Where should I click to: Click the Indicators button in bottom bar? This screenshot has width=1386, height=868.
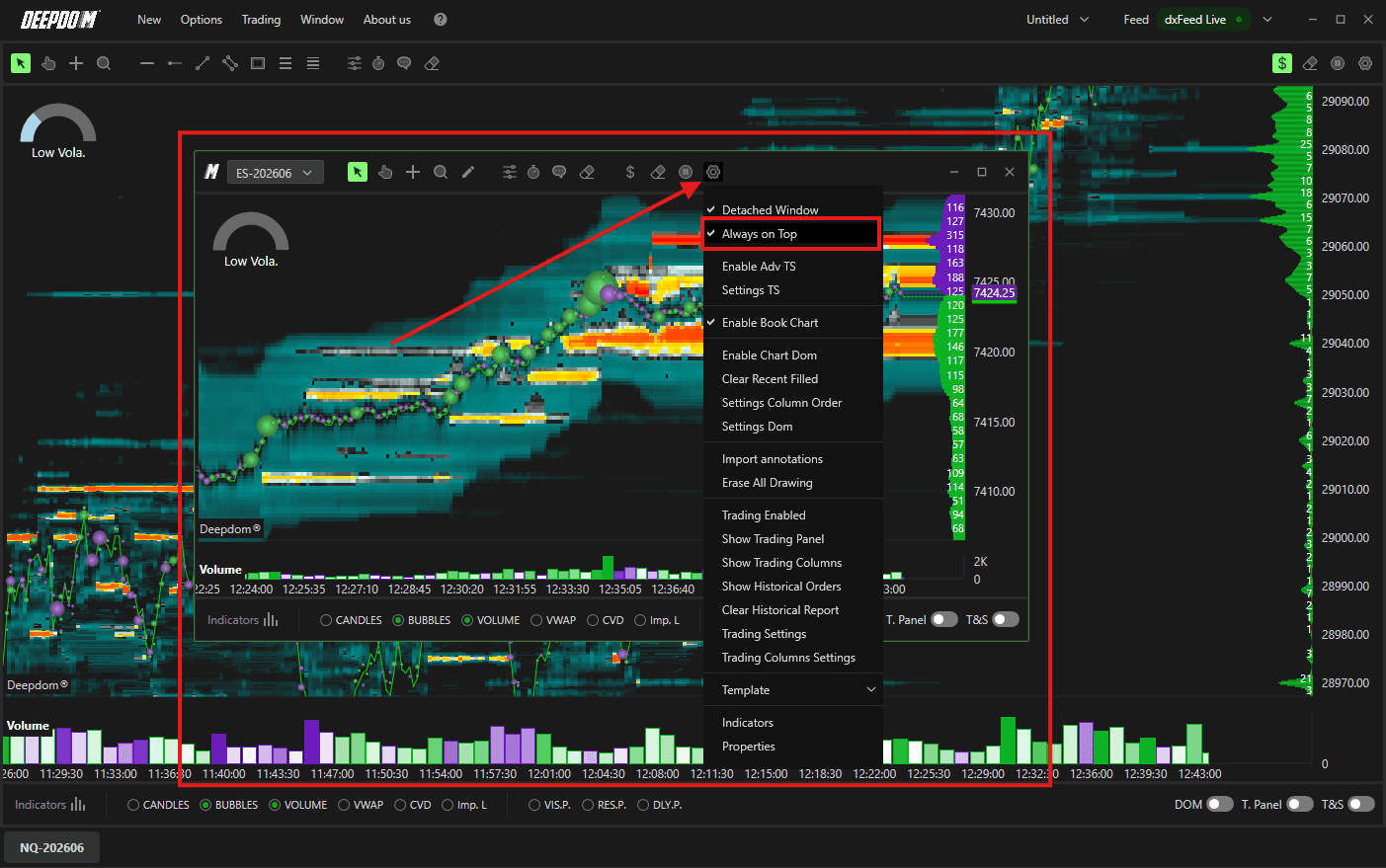50,805
